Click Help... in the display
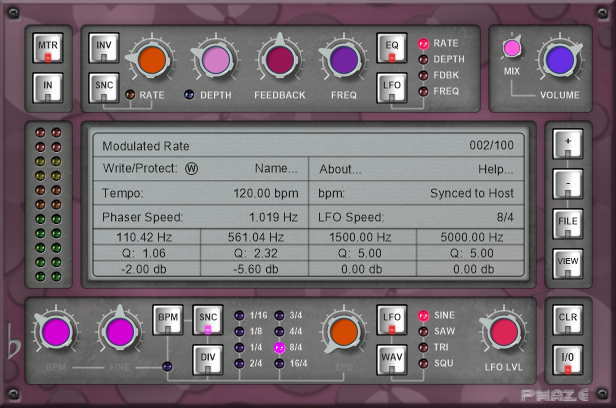Screen dimensions: 616x408 click(496, 168)
